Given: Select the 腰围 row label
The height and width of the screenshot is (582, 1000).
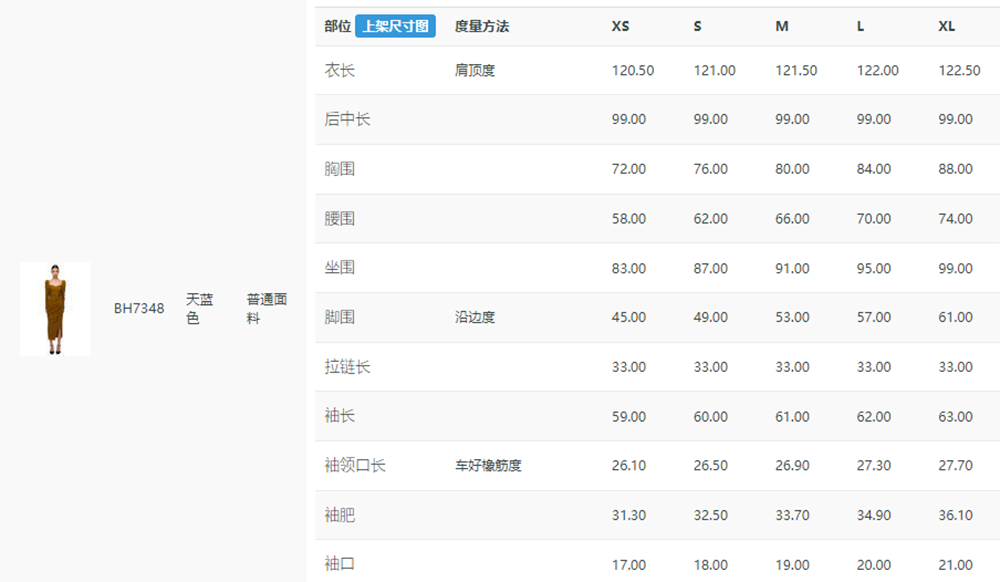Looking at the screenshot, I should coord(339,219).
